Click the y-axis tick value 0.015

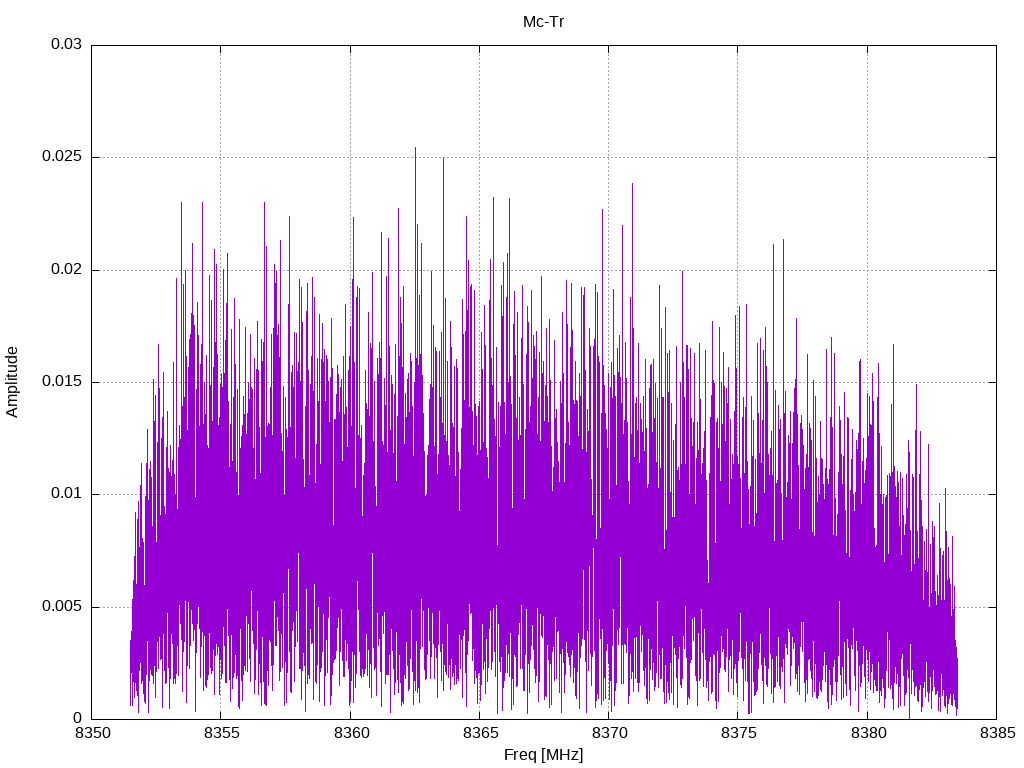[62, 381]
